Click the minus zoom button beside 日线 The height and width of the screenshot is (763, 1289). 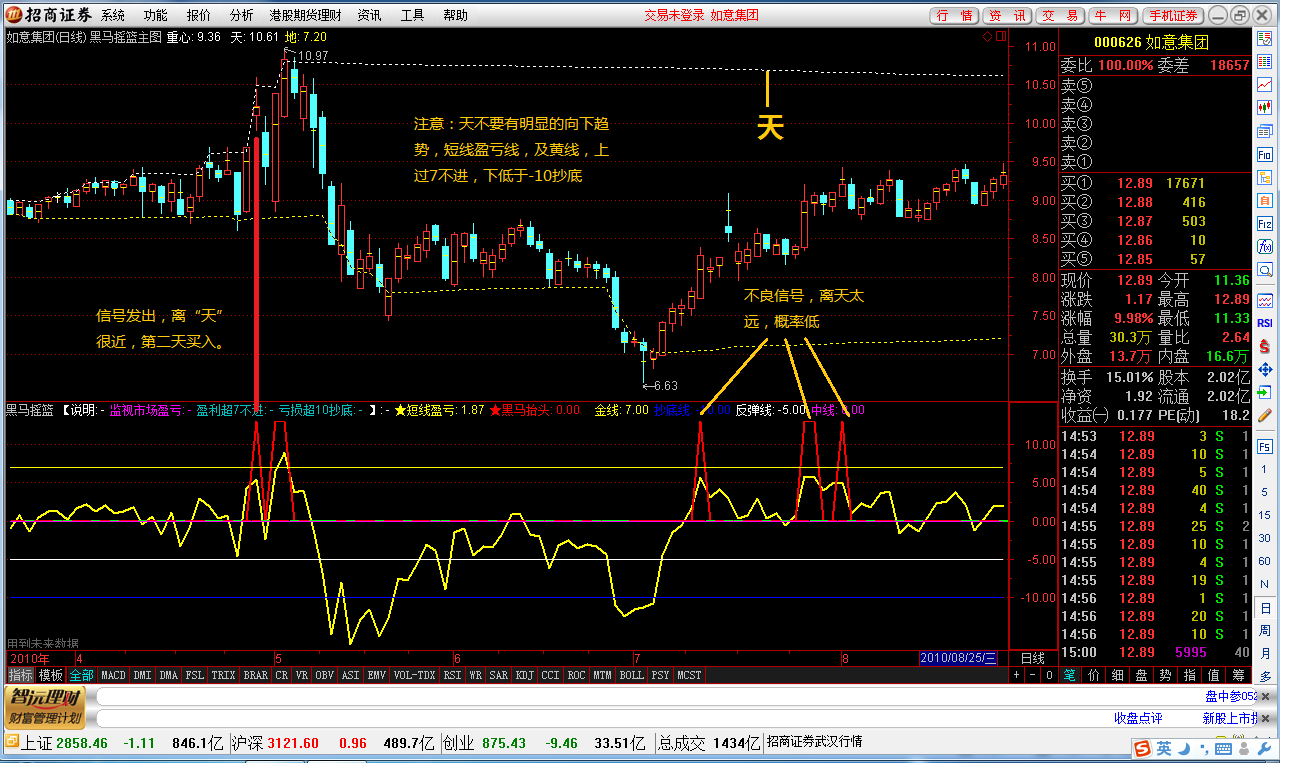[x=1032, y=675]
